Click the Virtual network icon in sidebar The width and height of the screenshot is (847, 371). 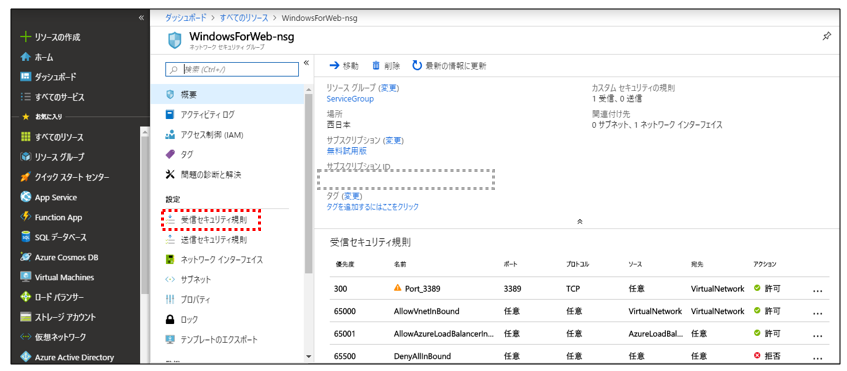[25, 337]
